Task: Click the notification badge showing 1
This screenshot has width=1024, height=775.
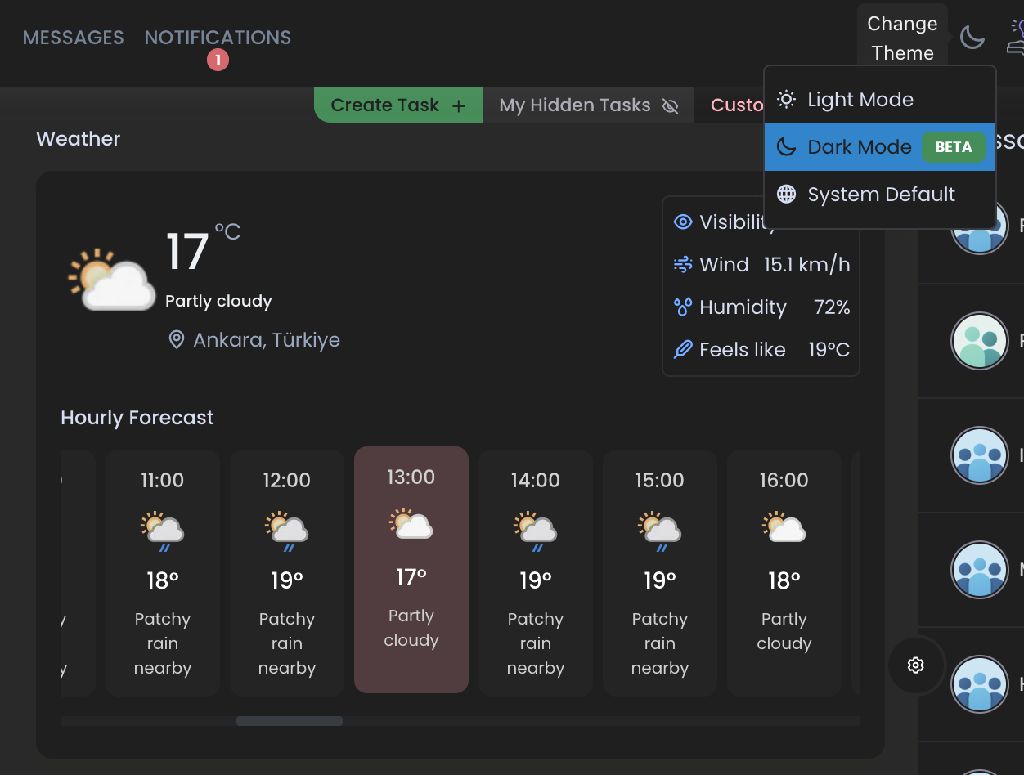Action: [x=218, y=61]
